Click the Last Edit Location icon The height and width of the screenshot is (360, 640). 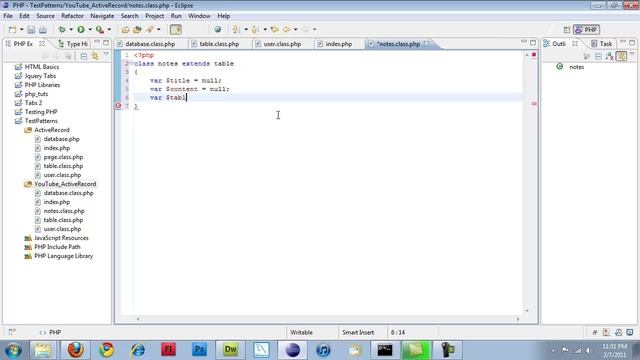pyautogui.click(x=275, y=29)
